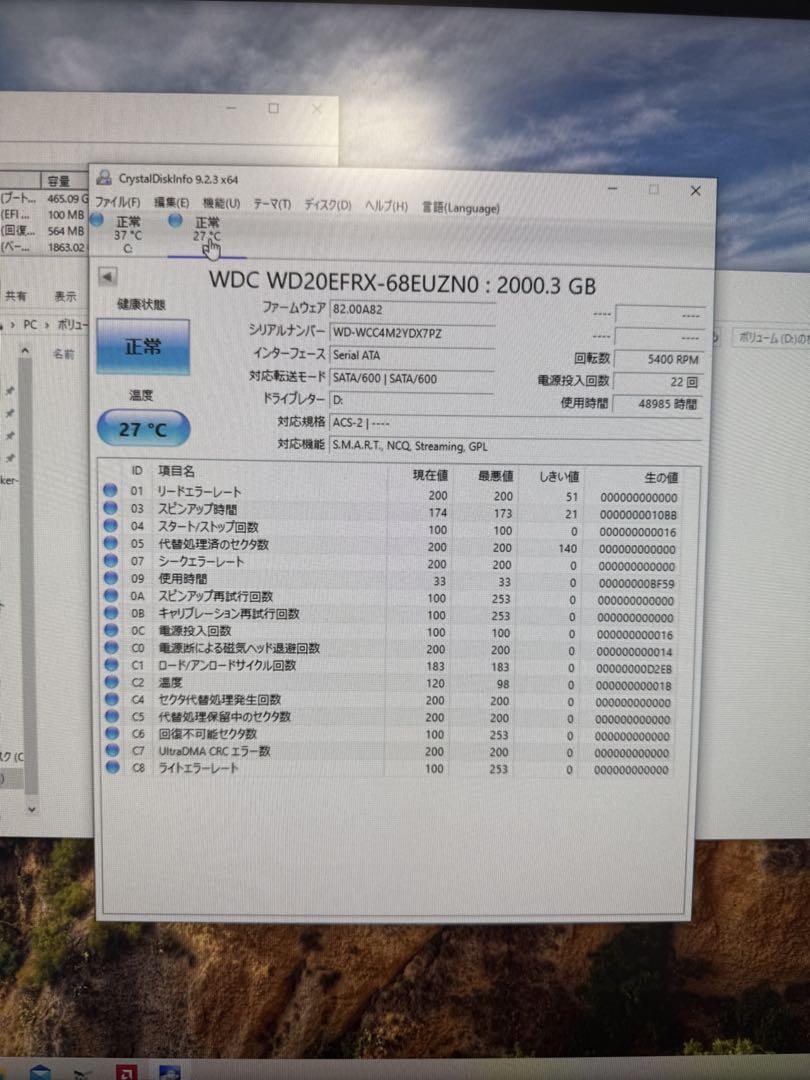Click the status circle for 01 リードエラーレート
The height and width of the screenshot is (1080, 810).
tap(110, 490)
